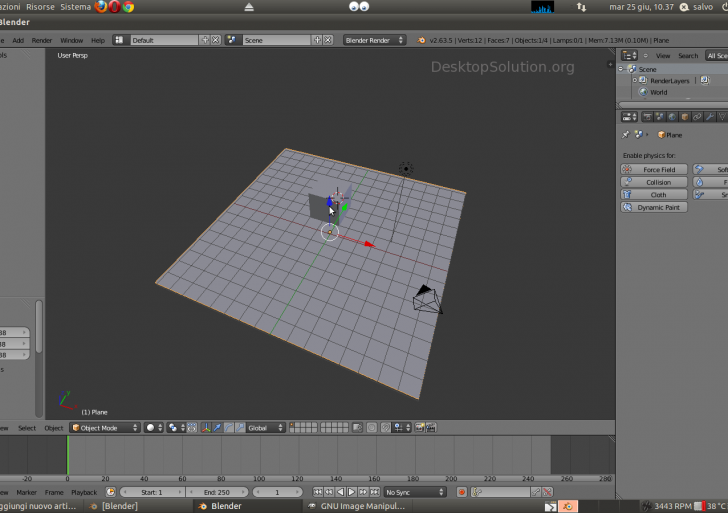The image size is (728, 513).
Task: Toggle the 3D manipulator widget button
Action: coord(206,427)
